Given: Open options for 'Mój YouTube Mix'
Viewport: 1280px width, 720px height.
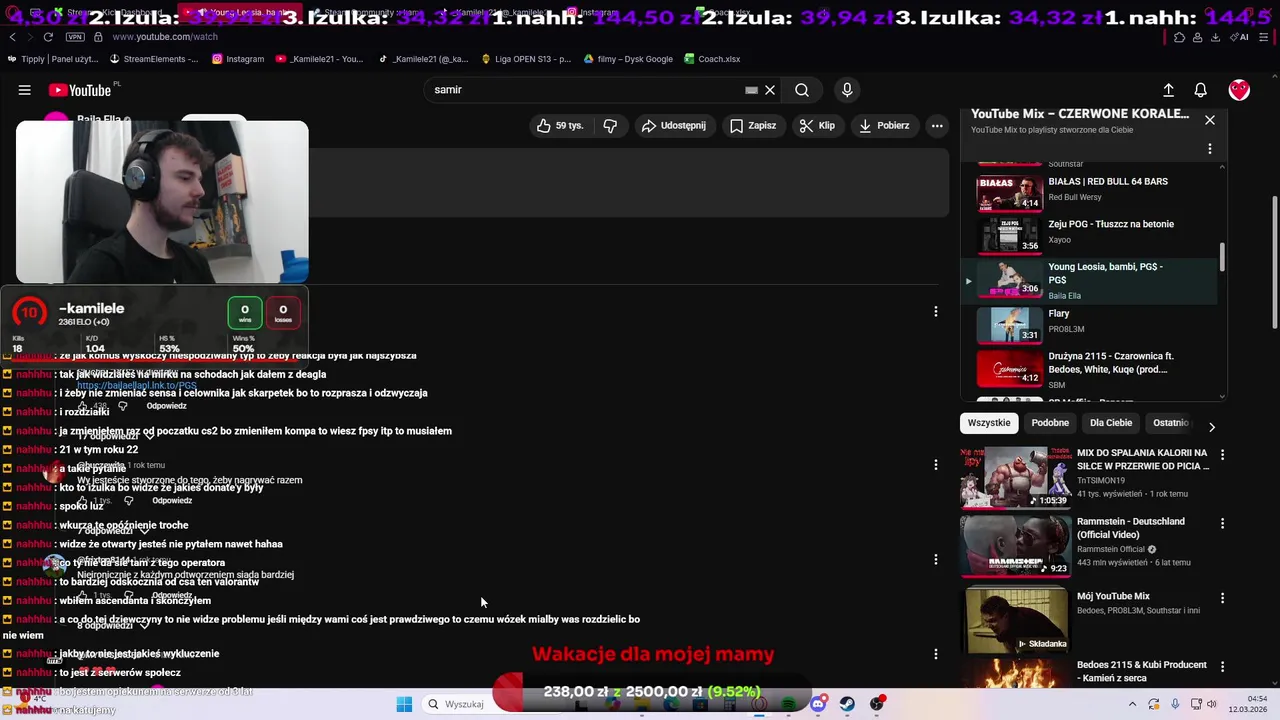Looking at the screenshot, I should 1222,598.
